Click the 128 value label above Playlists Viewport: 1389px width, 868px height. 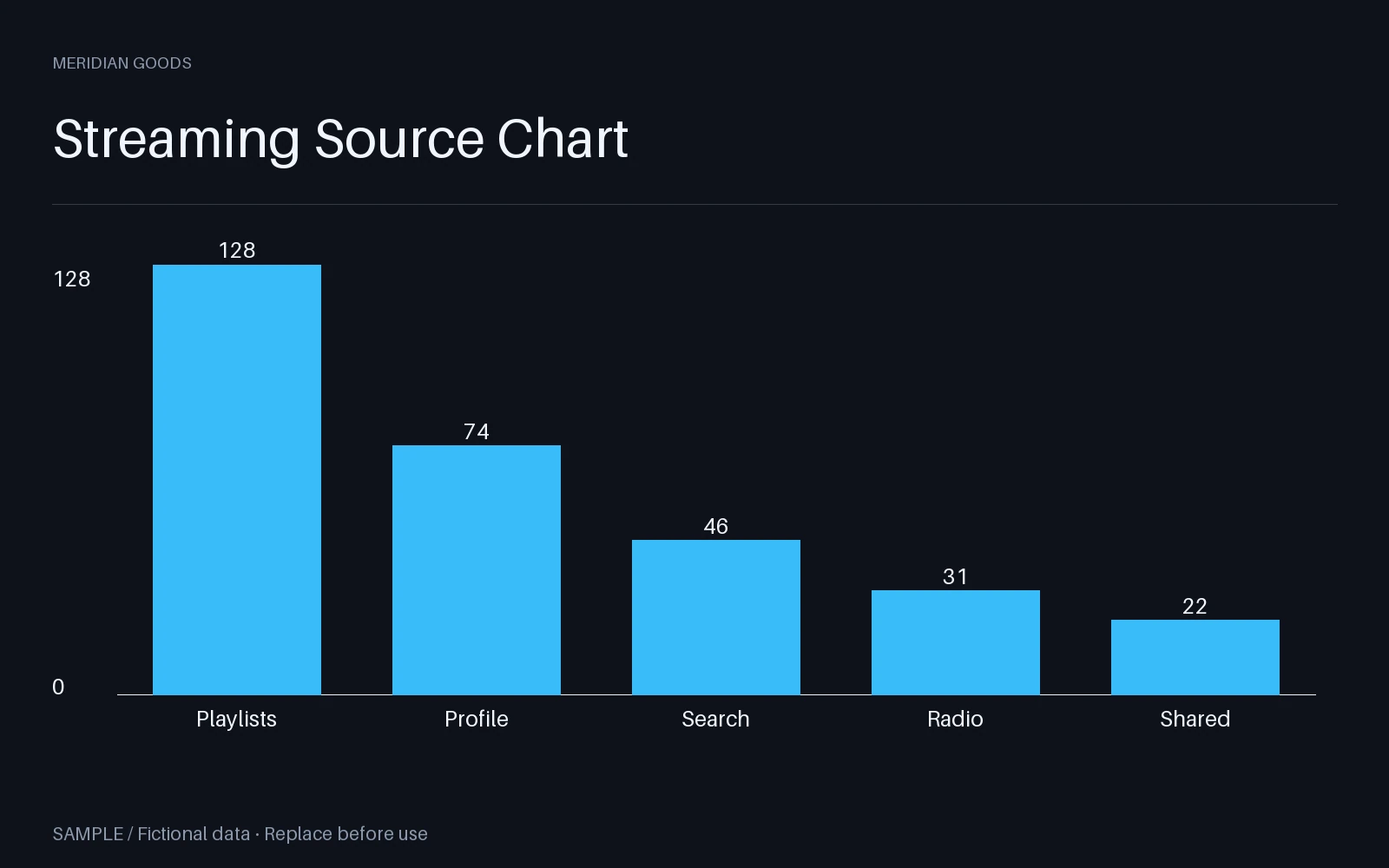click(x=237, y=250)
